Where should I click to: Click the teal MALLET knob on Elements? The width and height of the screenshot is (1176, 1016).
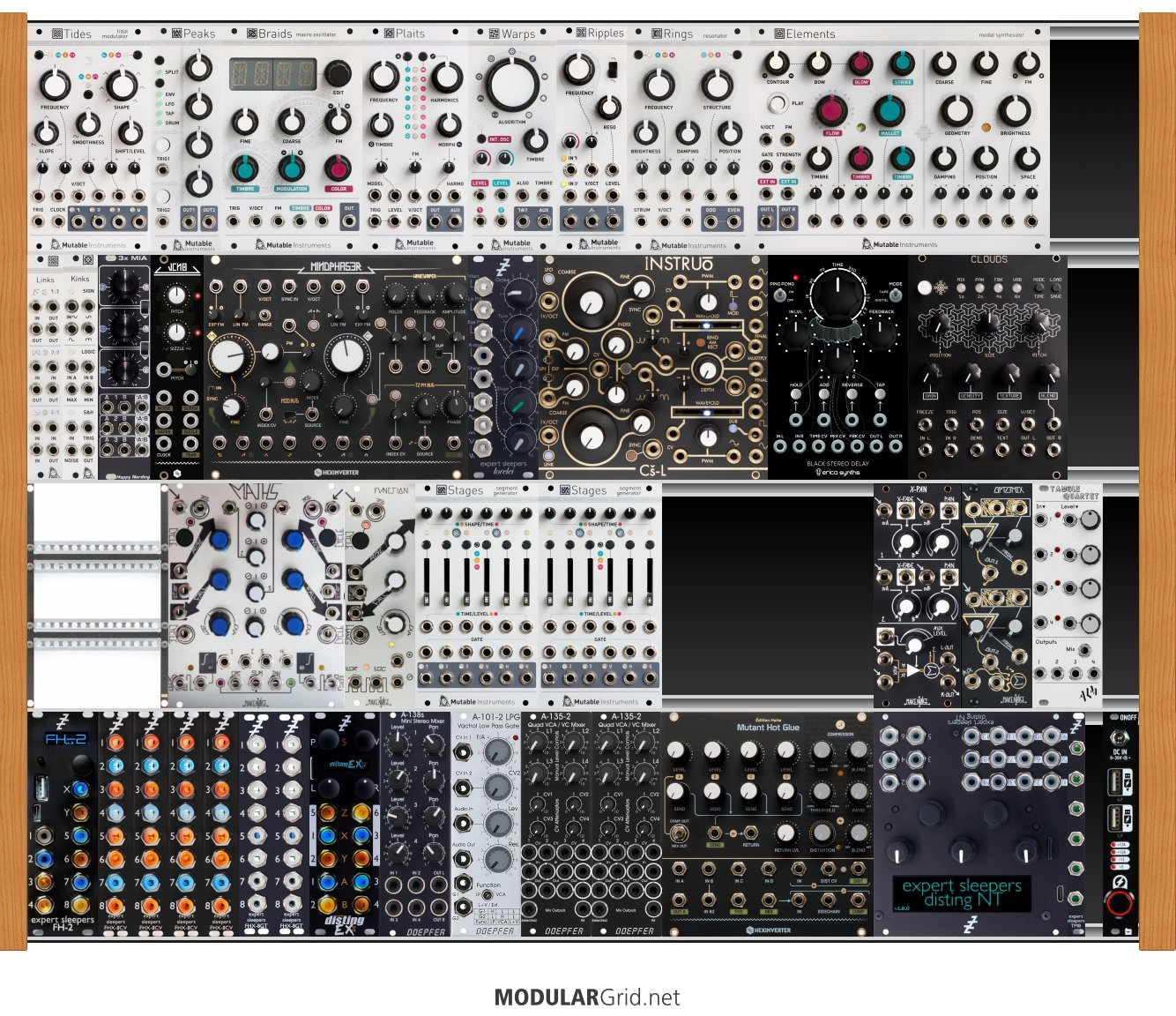pos(889,111)
